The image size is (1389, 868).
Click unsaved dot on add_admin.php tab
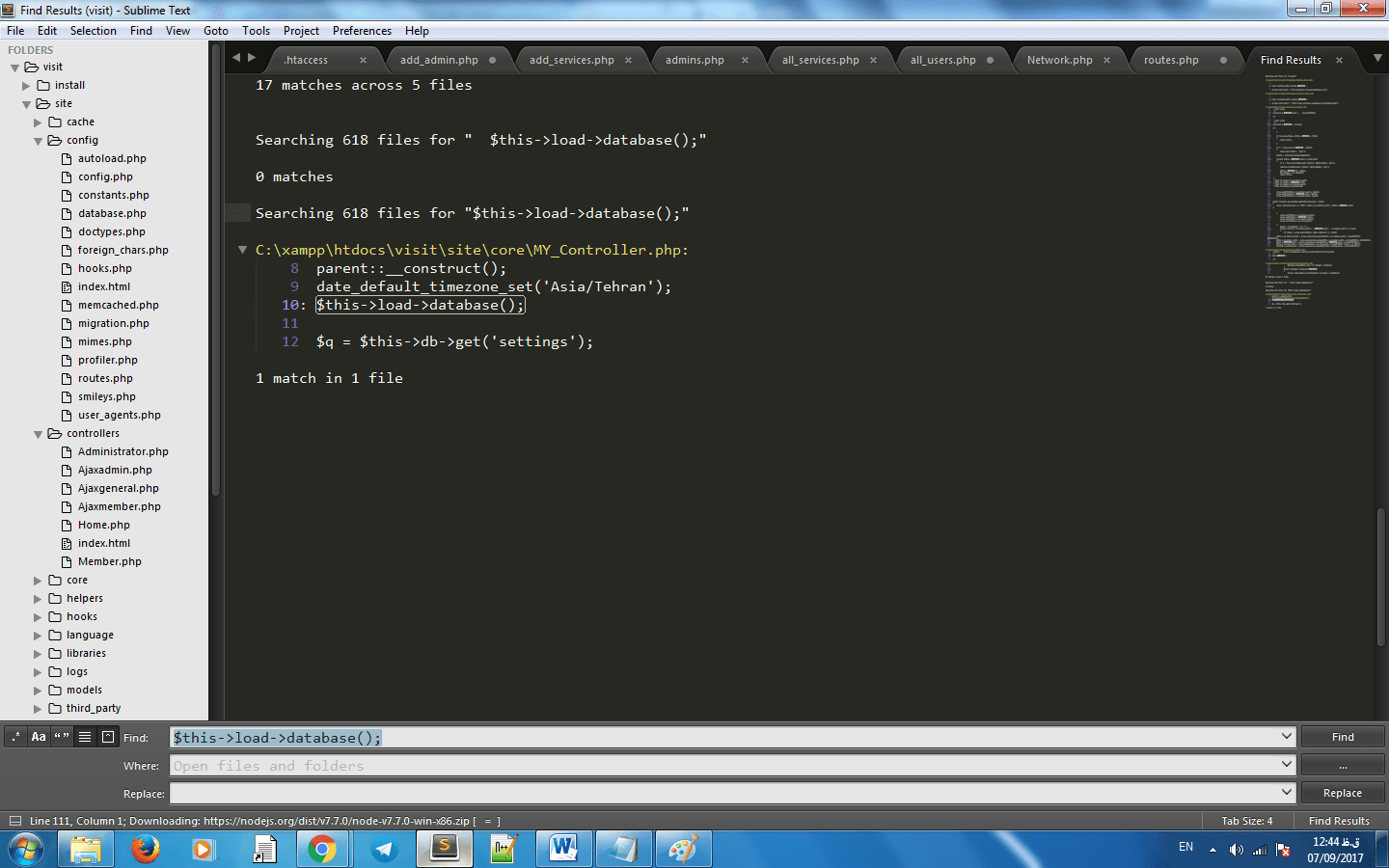click(492, 60)
